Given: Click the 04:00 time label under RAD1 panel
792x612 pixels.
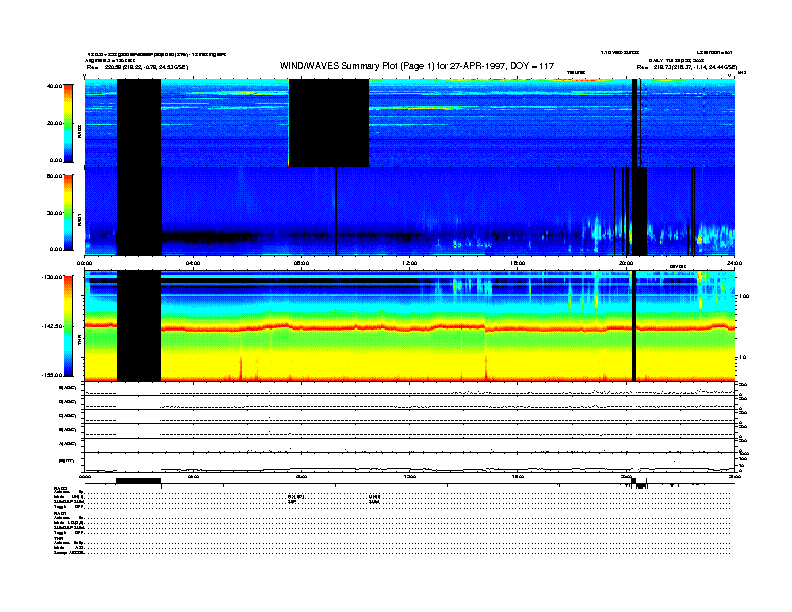Looking at the screenshot, I should pyautogui.click(x=193, y=263).
